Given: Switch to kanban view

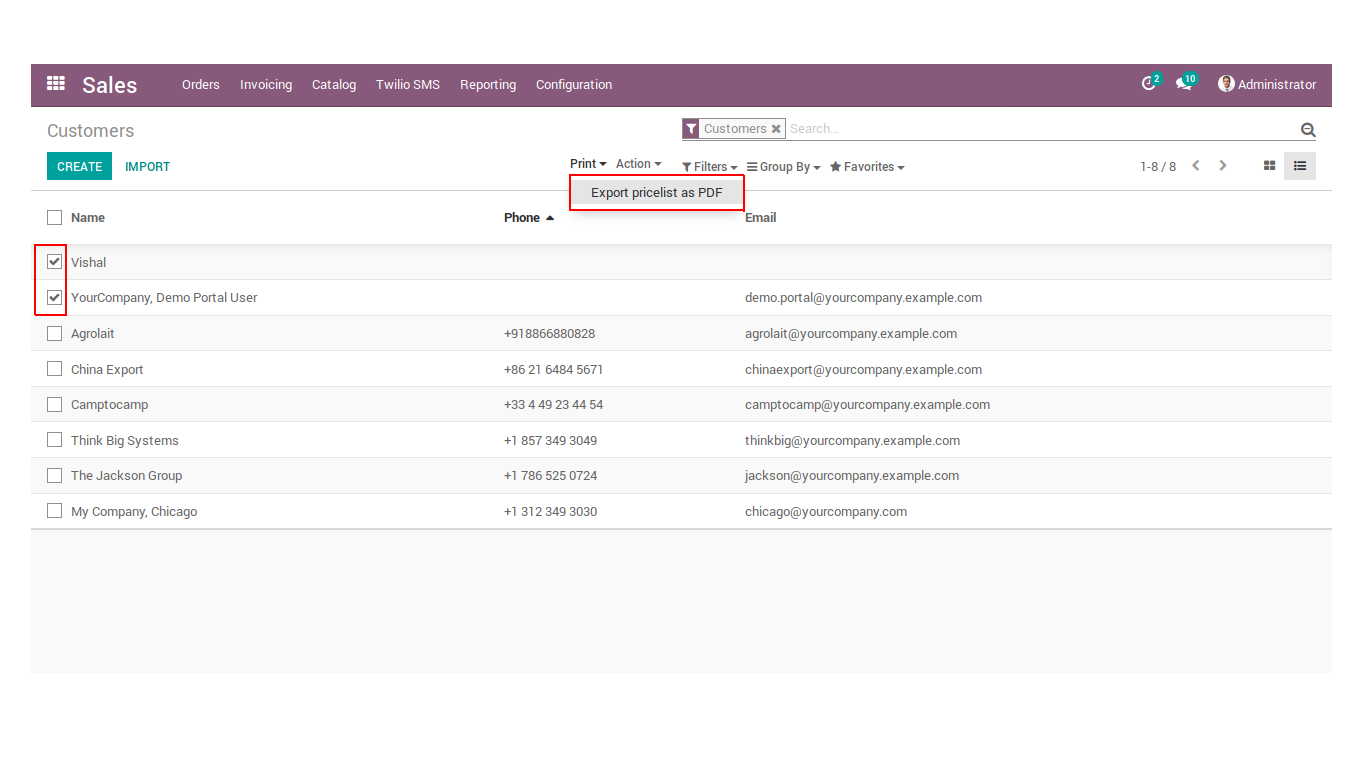Looking at the screenshot, I should click(x=1270, y=166).
